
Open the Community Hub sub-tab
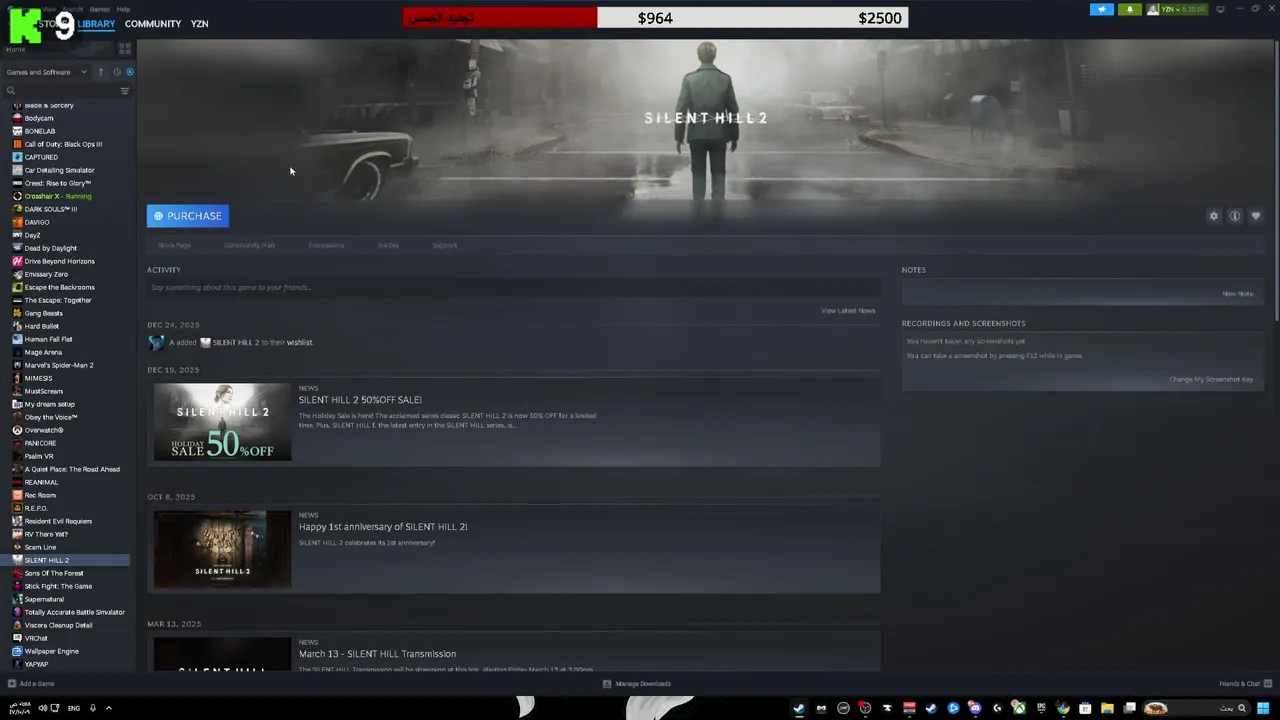(x=249, y=245)
